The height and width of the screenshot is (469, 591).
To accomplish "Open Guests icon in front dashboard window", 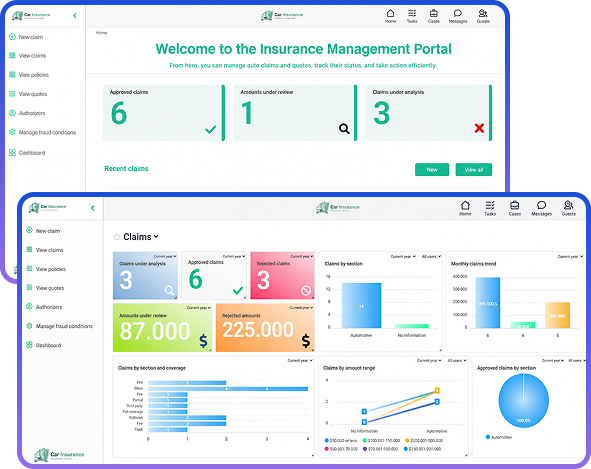I will click(x=568, y=208).
